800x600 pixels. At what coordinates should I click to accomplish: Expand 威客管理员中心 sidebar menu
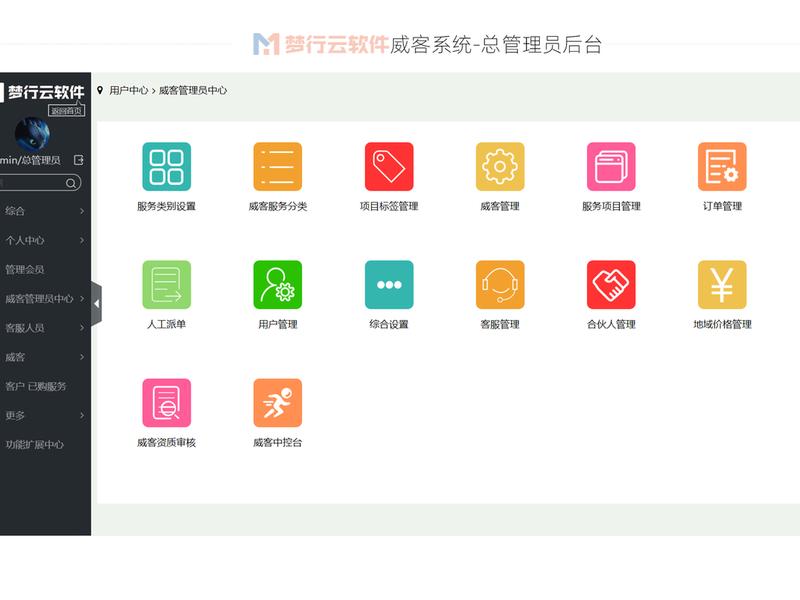(x=44, y=298)
